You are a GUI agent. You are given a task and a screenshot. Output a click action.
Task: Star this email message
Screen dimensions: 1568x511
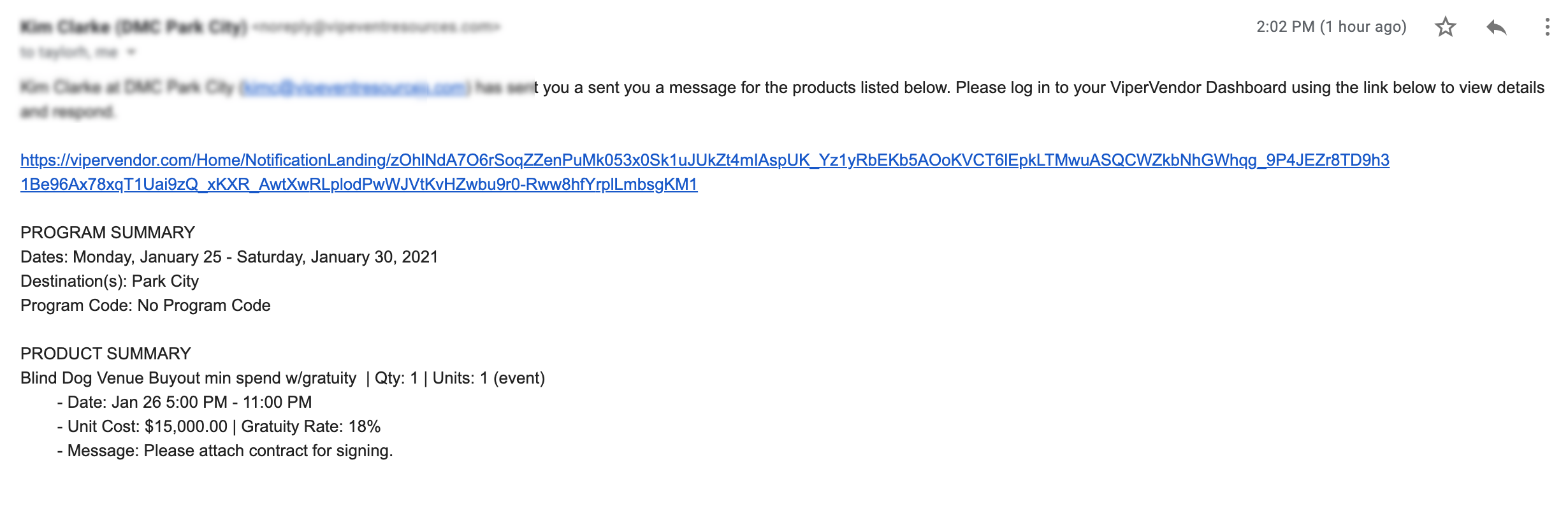pos(1445,27)
